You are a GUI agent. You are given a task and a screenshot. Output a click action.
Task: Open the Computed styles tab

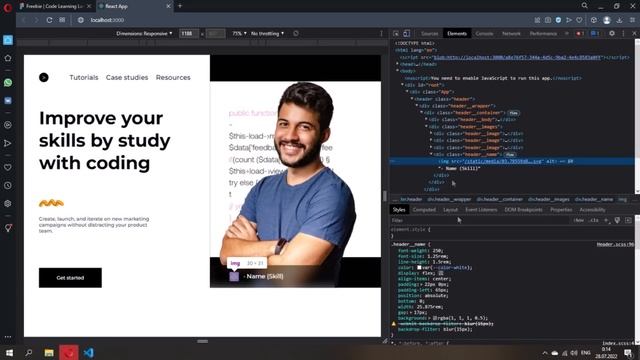(424, 210)
